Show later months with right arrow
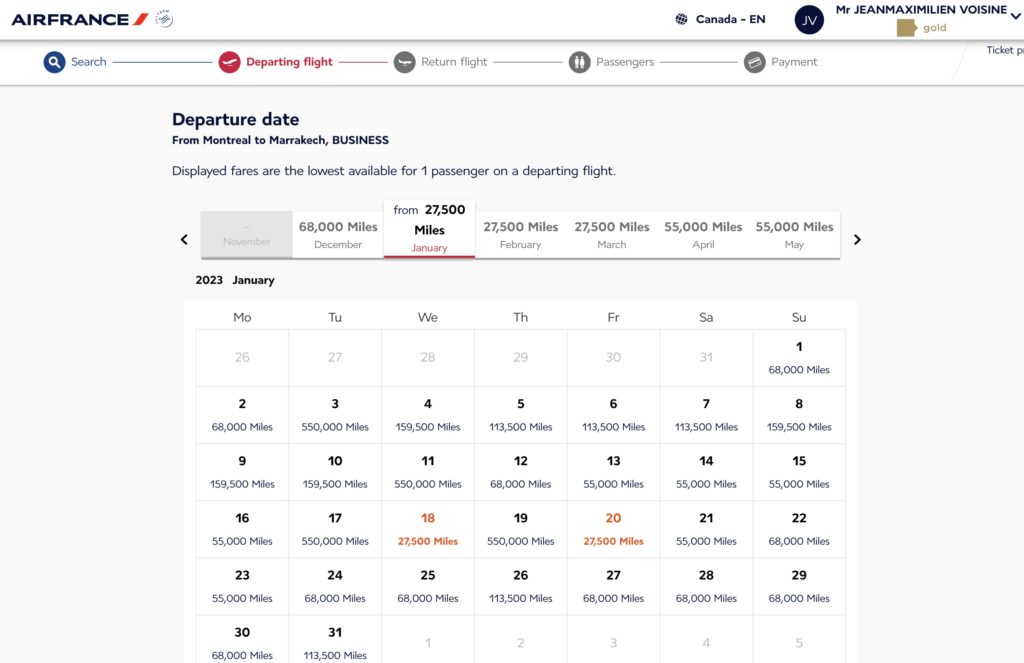Image resolution: width=1024 pixels, height=663 pixels. pyautogui.click(x=857, y=239)
